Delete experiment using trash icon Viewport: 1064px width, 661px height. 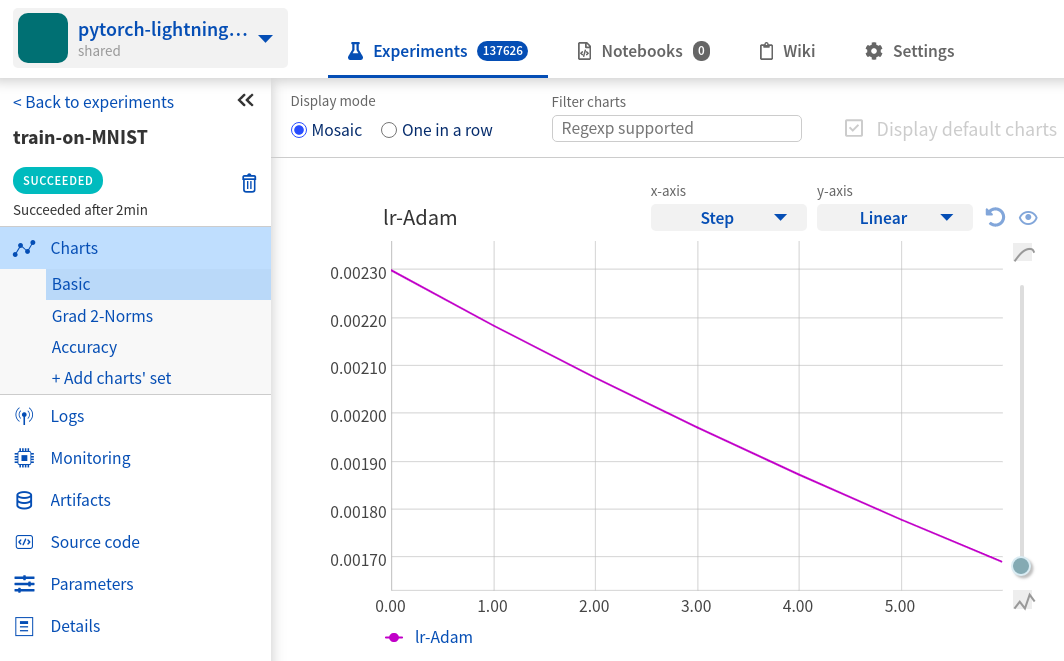point(249,183)
